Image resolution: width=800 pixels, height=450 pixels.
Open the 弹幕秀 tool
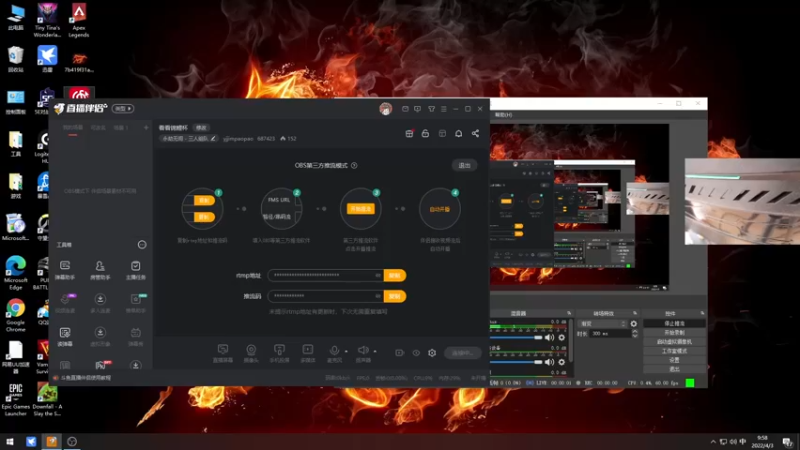[x=135, y=336]
